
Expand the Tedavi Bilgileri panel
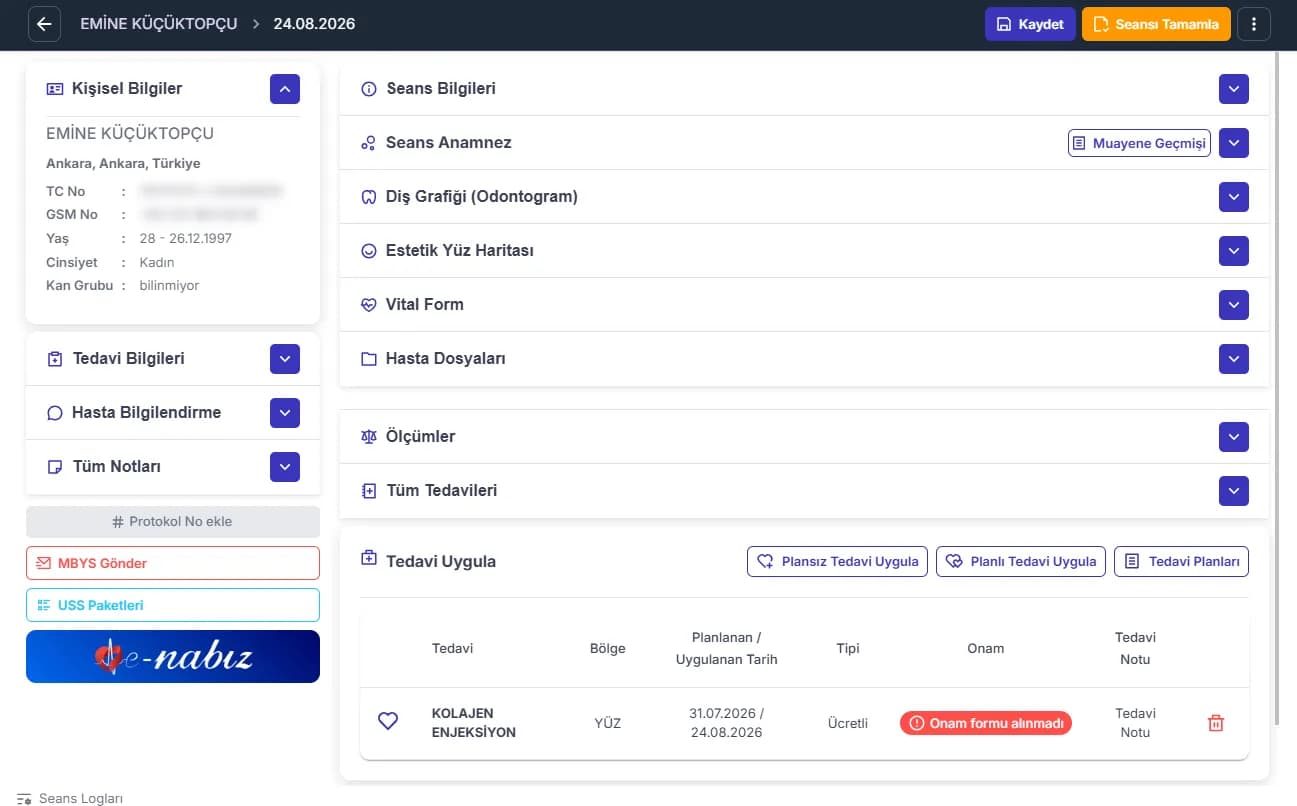point(285,359)
